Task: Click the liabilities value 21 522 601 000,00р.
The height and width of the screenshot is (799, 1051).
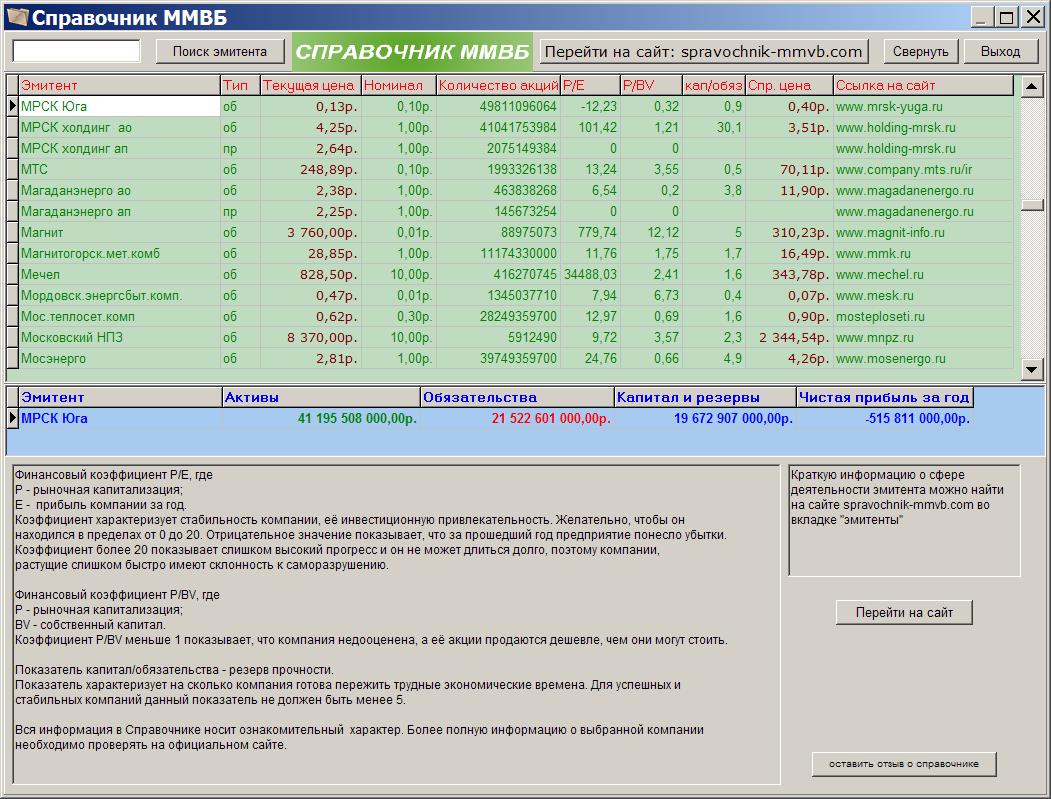Action: point(517,418)
